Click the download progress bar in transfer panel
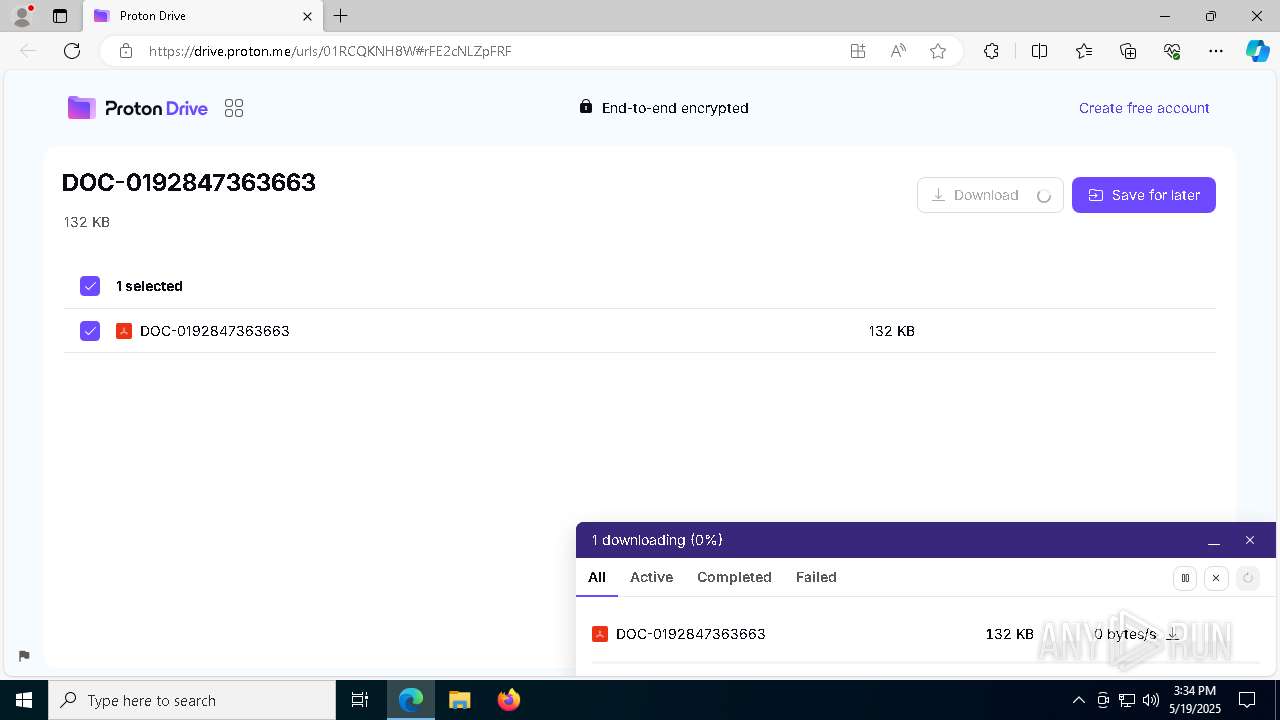The width and height of the screenshot is (1280, 720). 925,662
